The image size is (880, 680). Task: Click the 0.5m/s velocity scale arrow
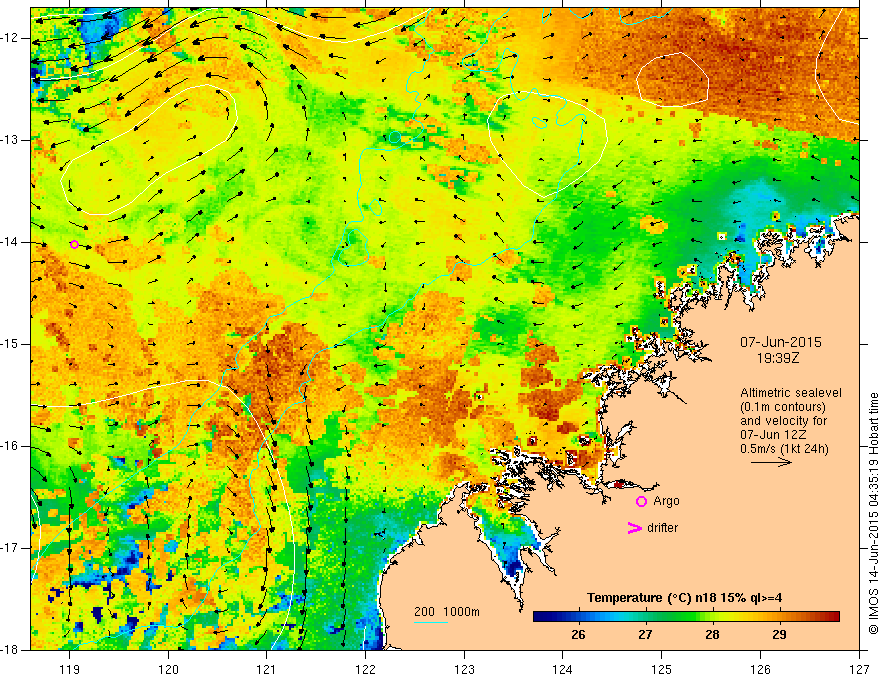[x=771, y=462]
